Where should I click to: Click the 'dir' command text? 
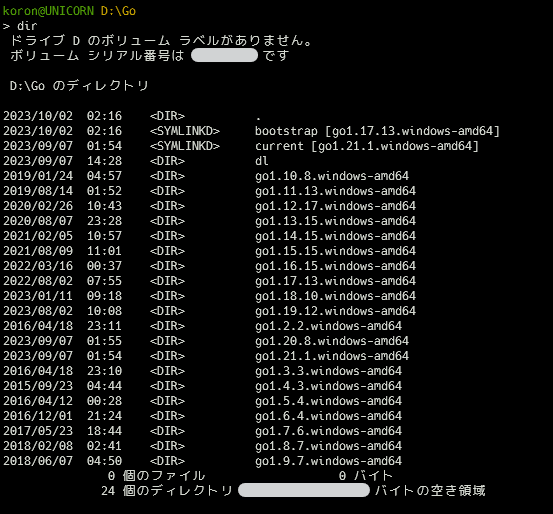pyautogui.click(x=27, y=26)
